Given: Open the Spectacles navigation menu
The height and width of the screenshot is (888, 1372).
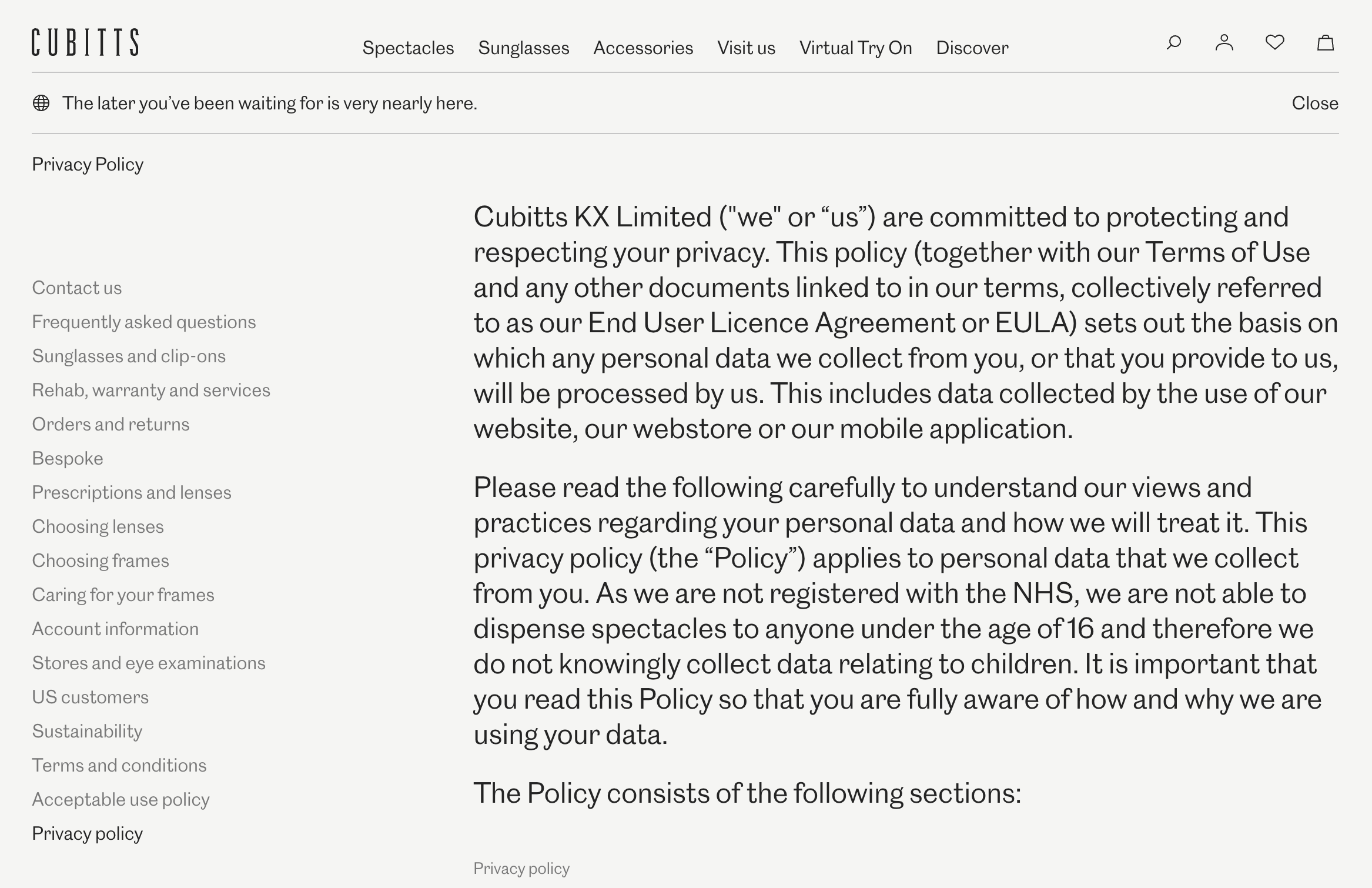Looking at the screenshot, I should pyautogui.click(x=407, y=47).
